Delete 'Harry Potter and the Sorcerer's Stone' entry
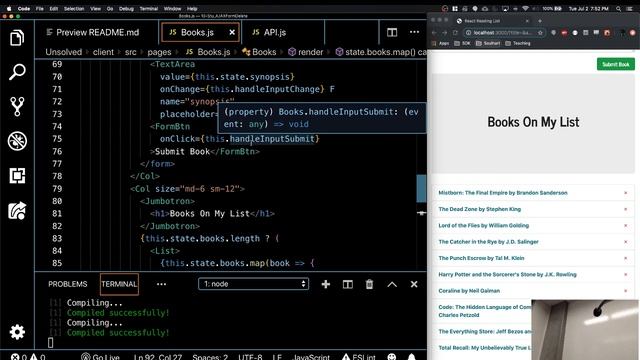Image resolution: width=640 pixels, height=360 pixels. [625, 274]
